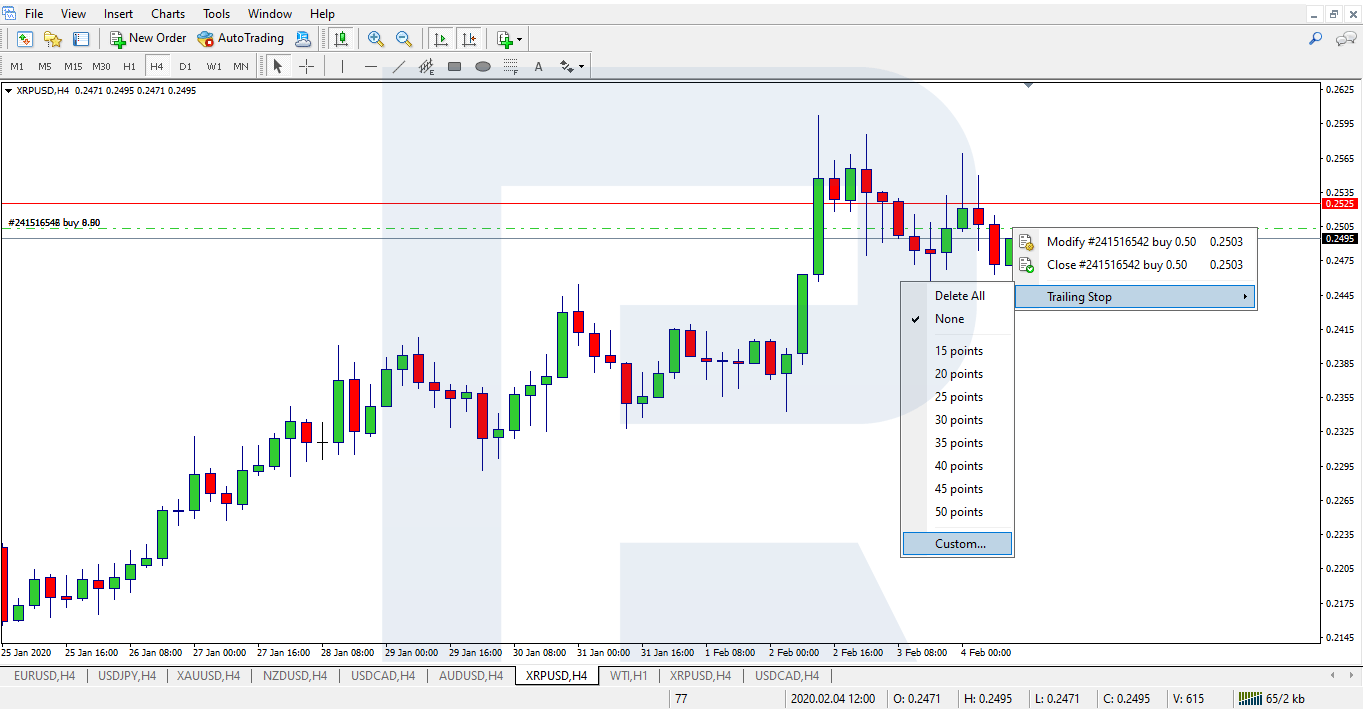This screenshot has width=1363, height=709.
Task: Select the Fibonacci retracement tool
Action: point(427,66)
